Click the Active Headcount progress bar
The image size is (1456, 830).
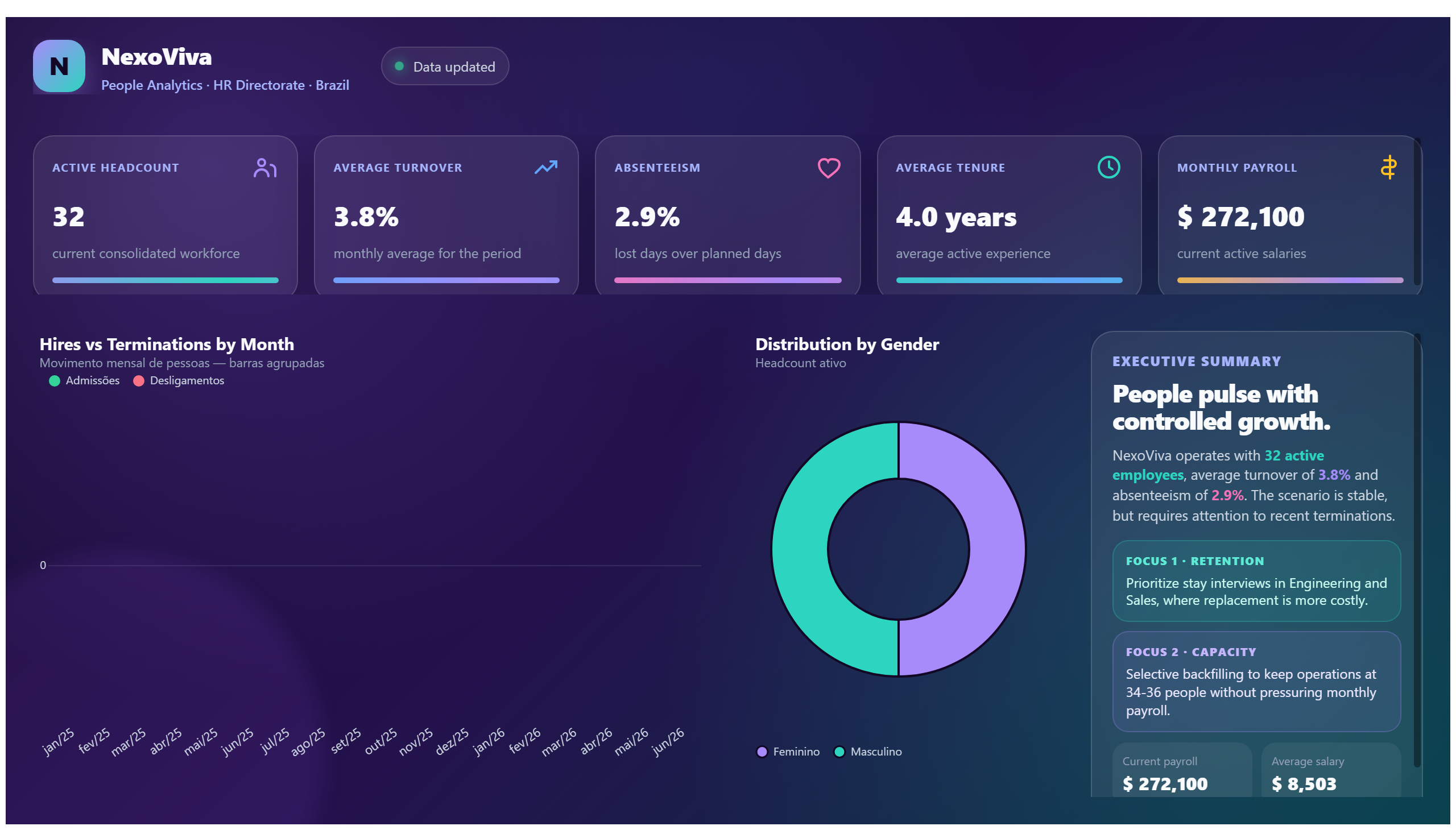pyautogui.click(x=166, y=280)
